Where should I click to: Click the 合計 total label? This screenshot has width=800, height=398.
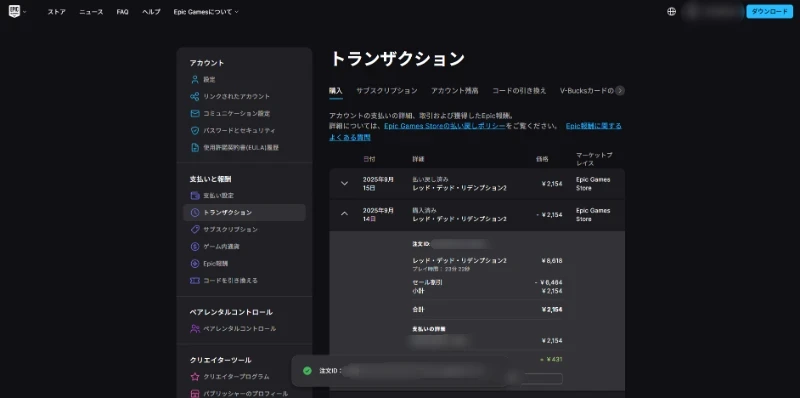pyautogui.click(x=418, y=310)
